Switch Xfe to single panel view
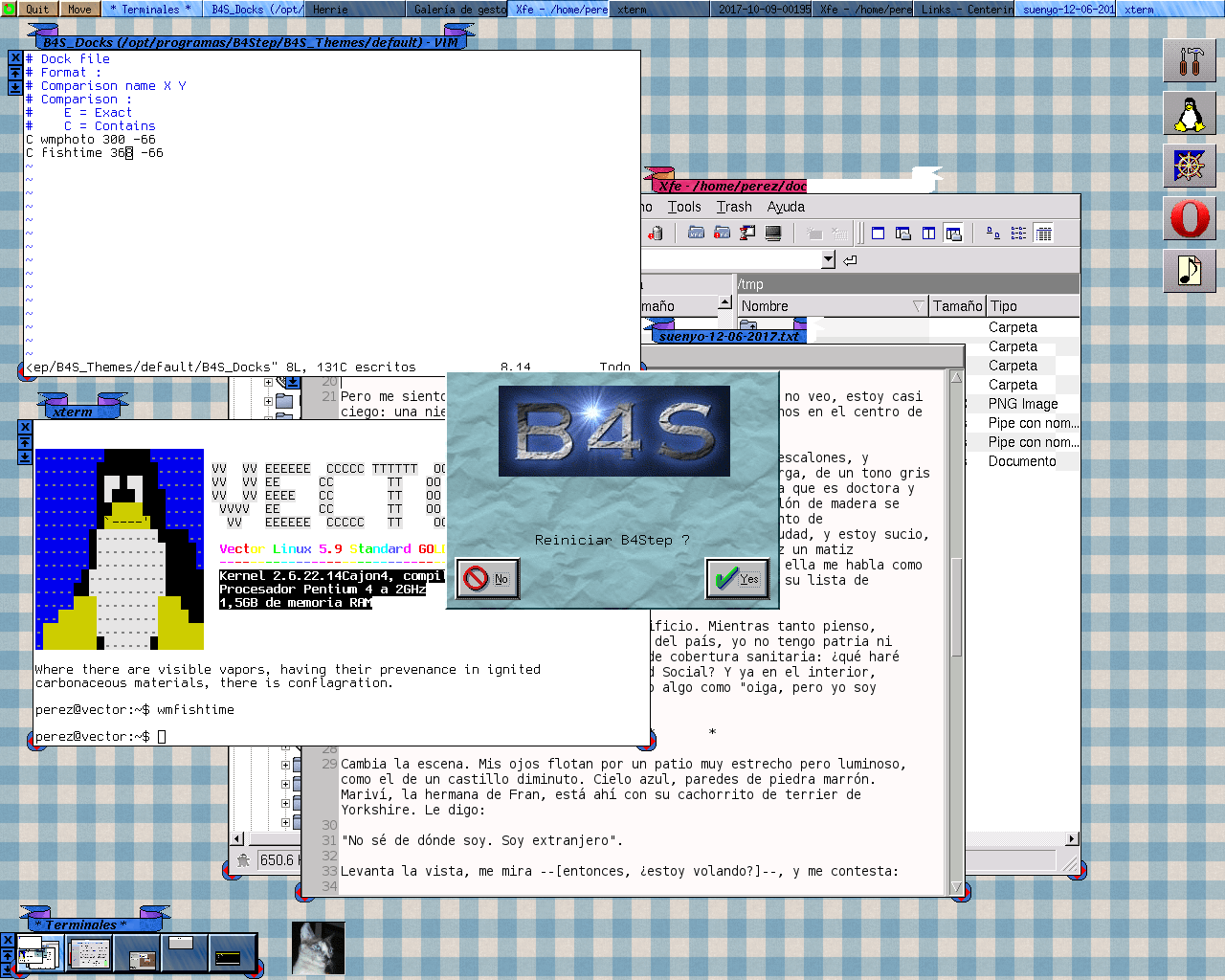 878,233
